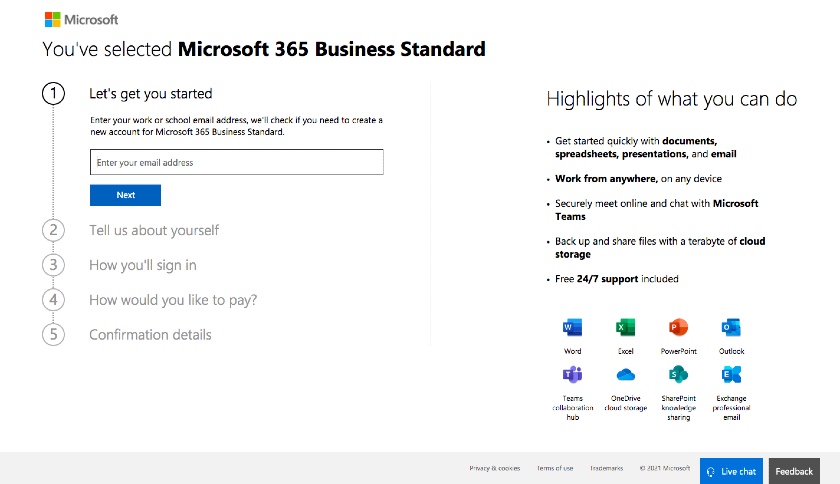840x484 pixels.
Task: Click the OneDrive cloud storage icon
Action: (x=625, y=374)
